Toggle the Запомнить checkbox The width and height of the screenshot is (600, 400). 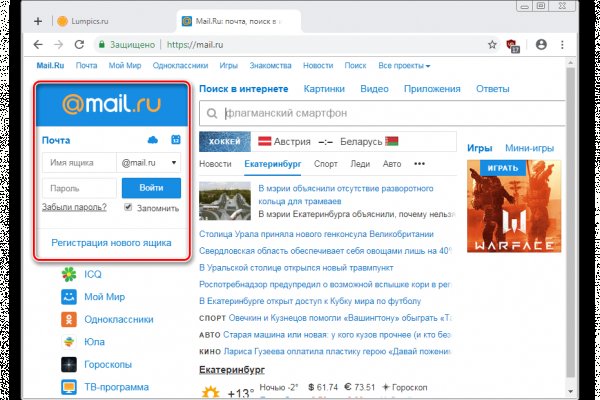tap(128, 208)
